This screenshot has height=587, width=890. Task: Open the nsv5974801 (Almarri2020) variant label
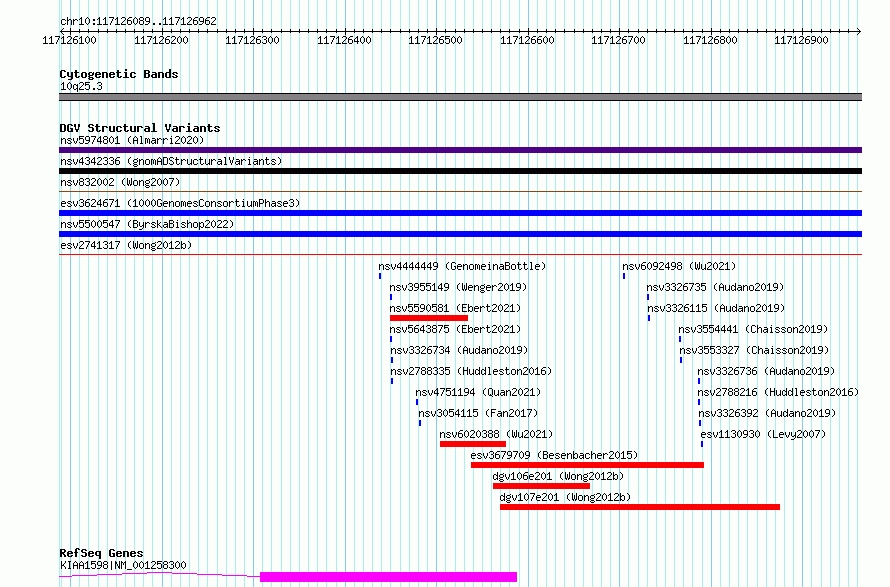(x=132, y=140)
